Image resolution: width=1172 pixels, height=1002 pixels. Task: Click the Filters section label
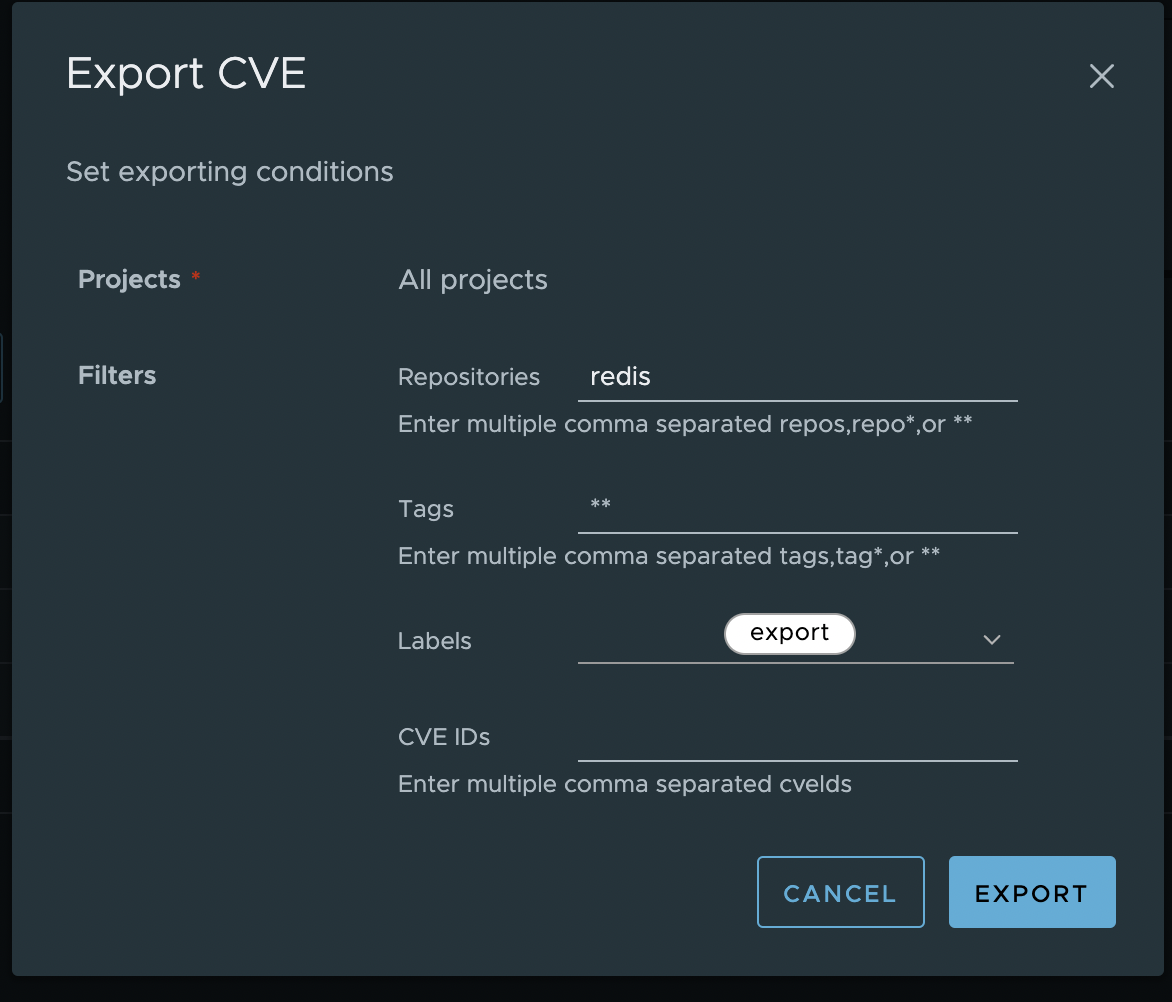pos(116,375)
